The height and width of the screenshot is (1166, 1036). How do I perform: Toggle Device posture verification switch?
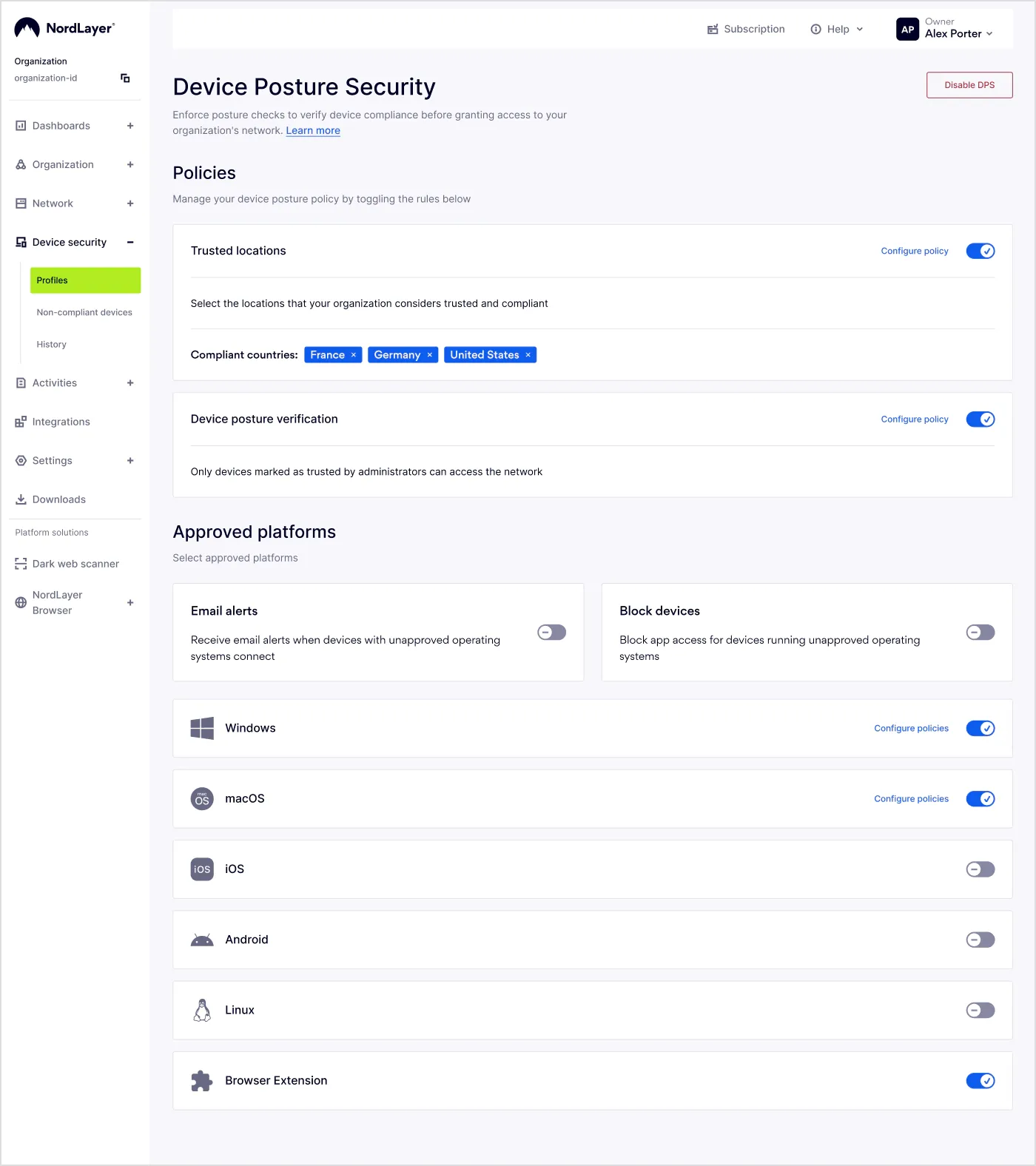point(980,419)
